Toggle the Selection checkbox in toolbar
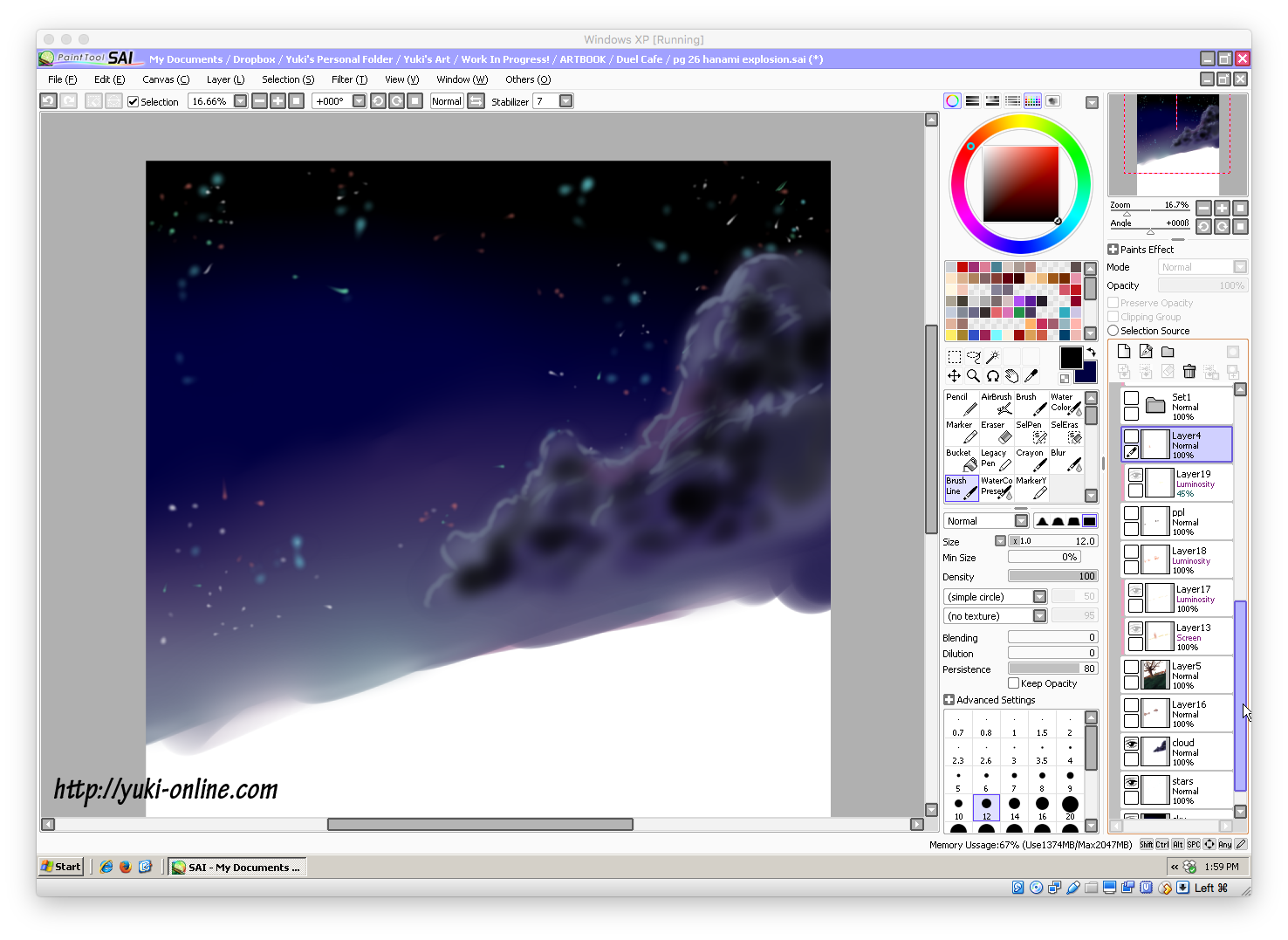Image resolution: width=1288 pixels, height=940 pixels. (133, 102)
